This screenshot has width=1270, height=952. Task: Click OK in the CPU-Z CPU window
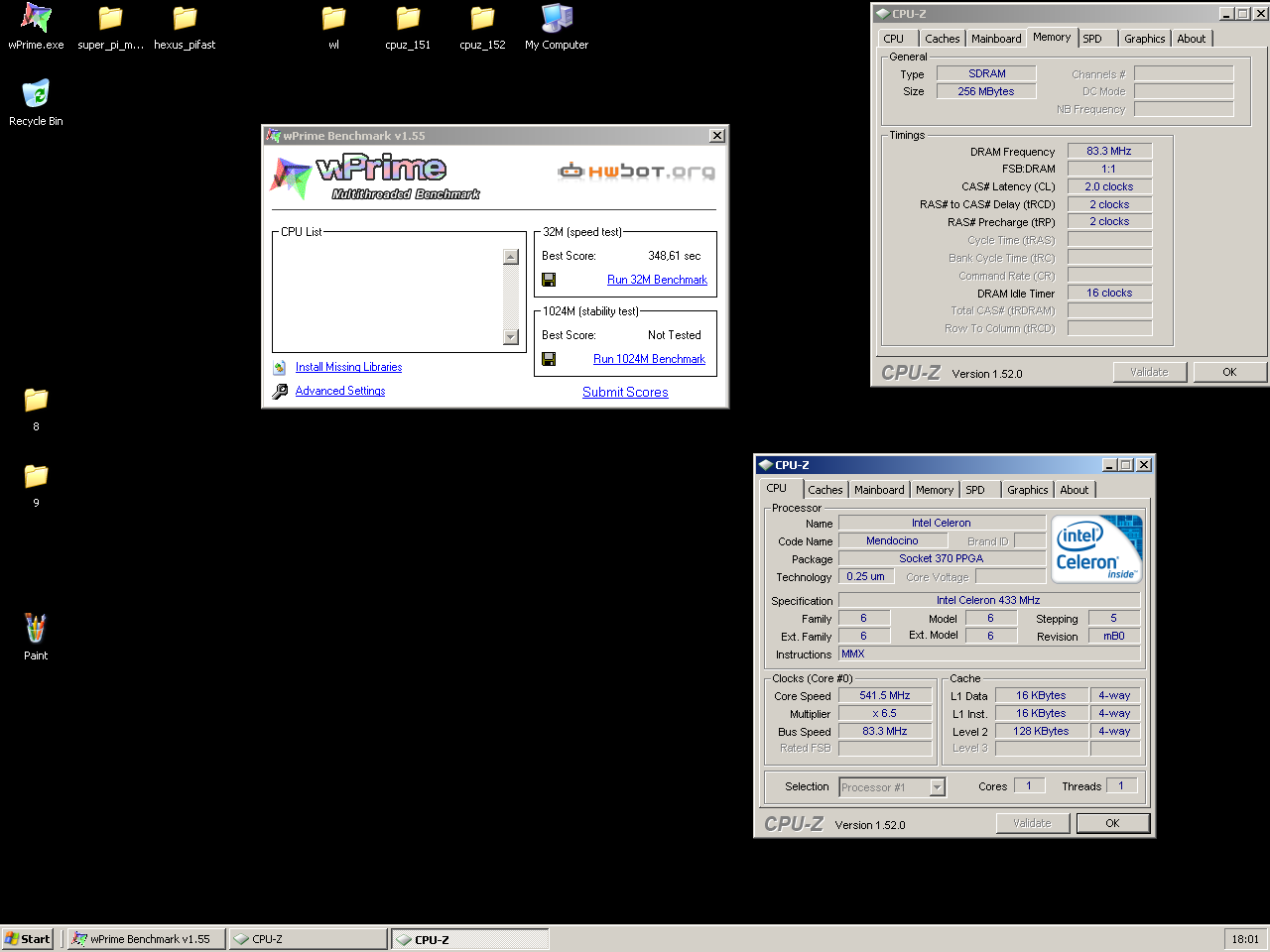tap(1112, 823)
